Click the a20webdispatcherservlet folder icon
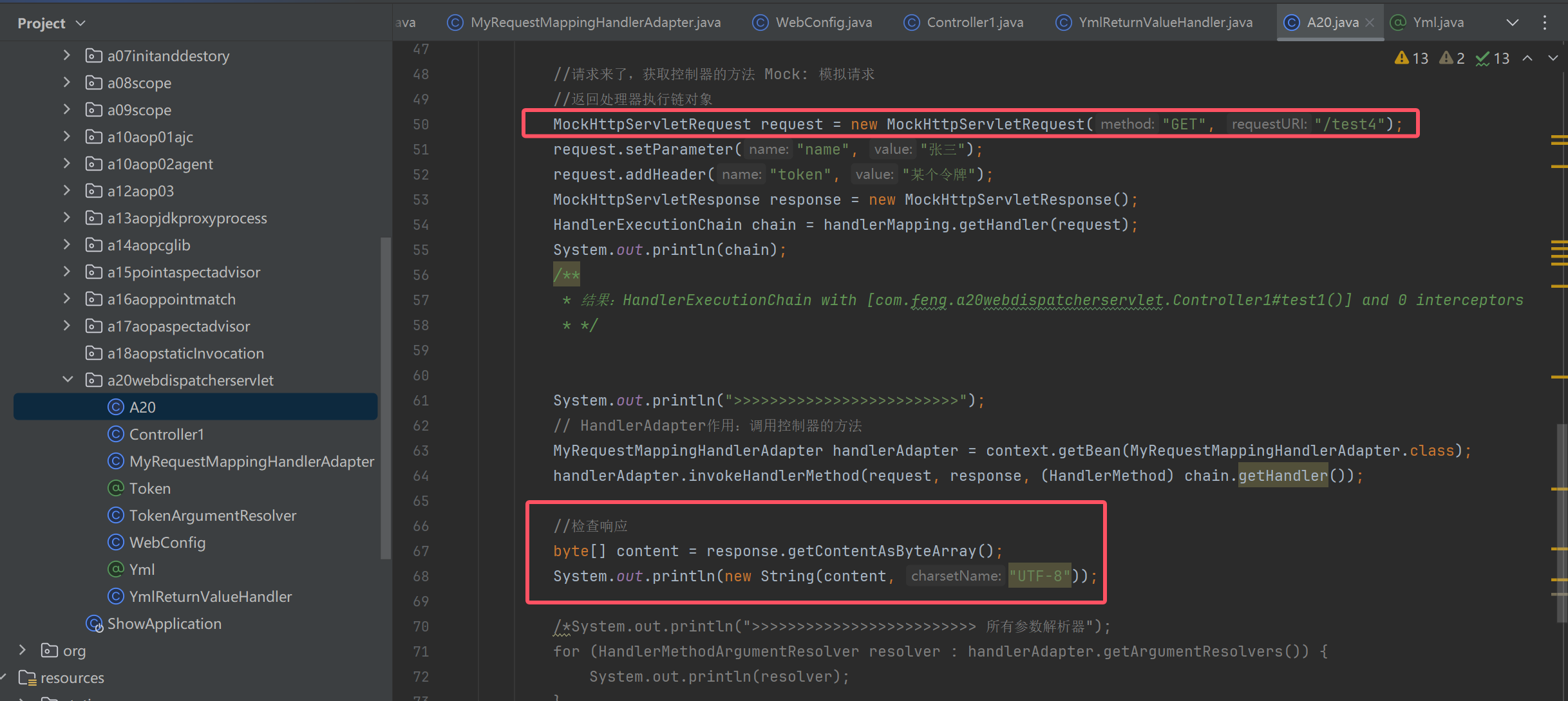This screenshot has height=701, width=1568. coord(94,380)
